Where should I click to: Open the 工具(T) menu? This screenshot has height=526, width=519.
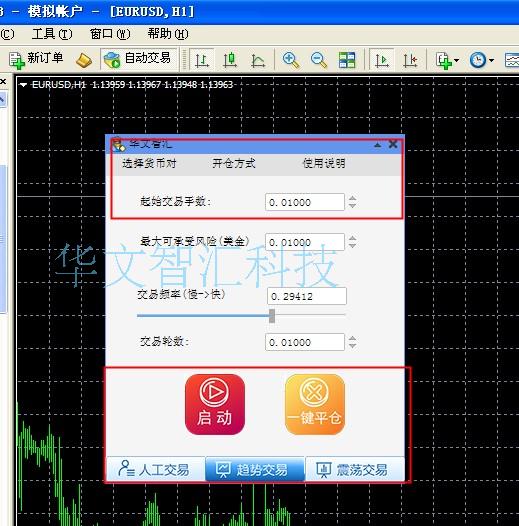pyautogui.click(x=52, y=34)
